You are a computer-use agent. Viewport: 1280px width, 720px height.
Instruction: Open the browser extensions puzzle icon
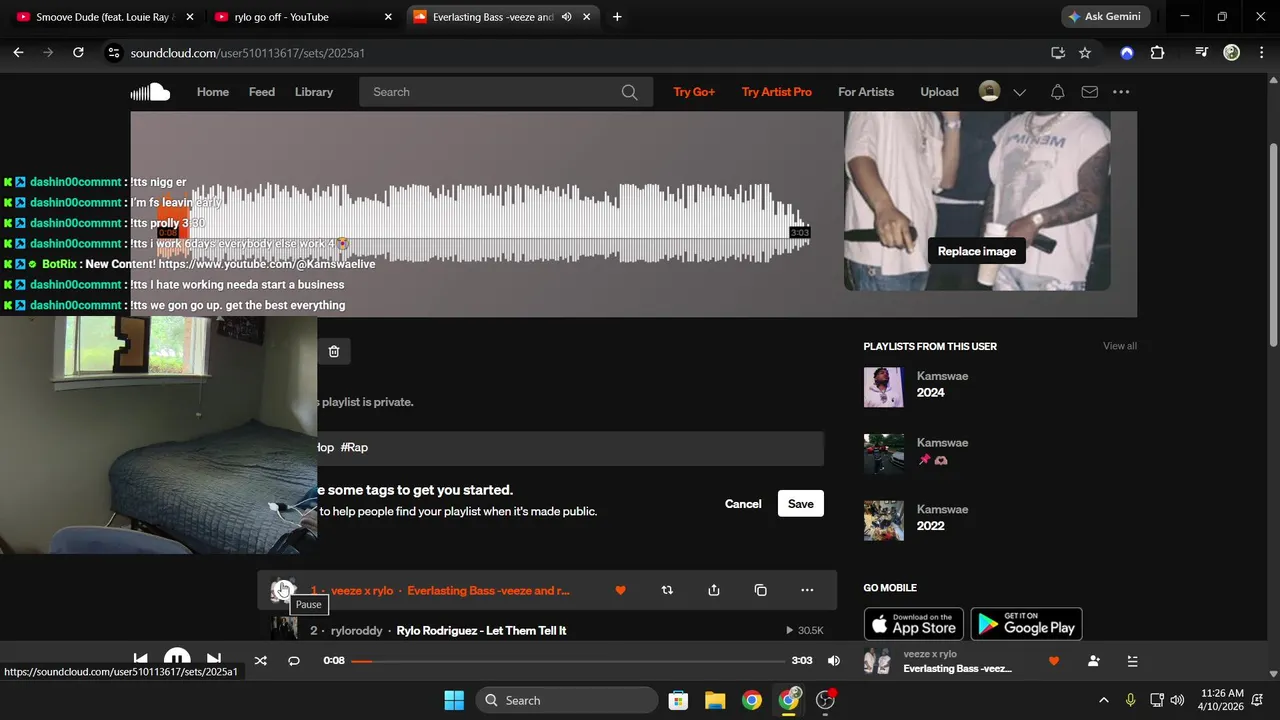tap(1157, 53)
